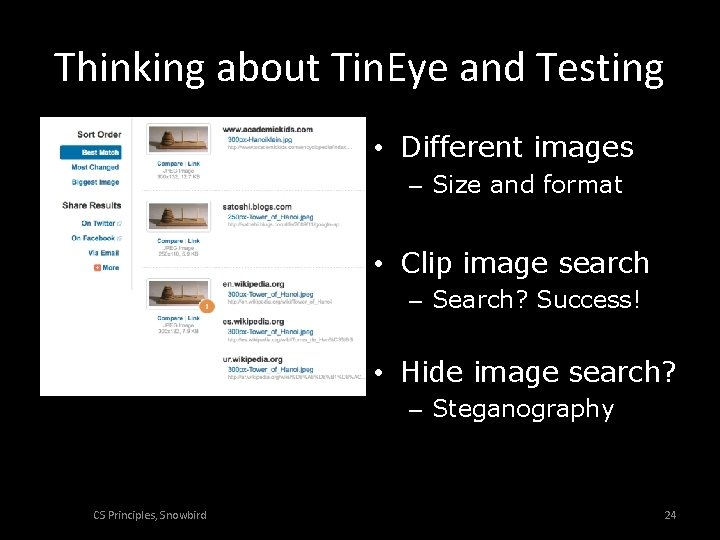
Task: Click Compare under the satoshi.blogs.com thumbnail
Action: click(170, 241)
